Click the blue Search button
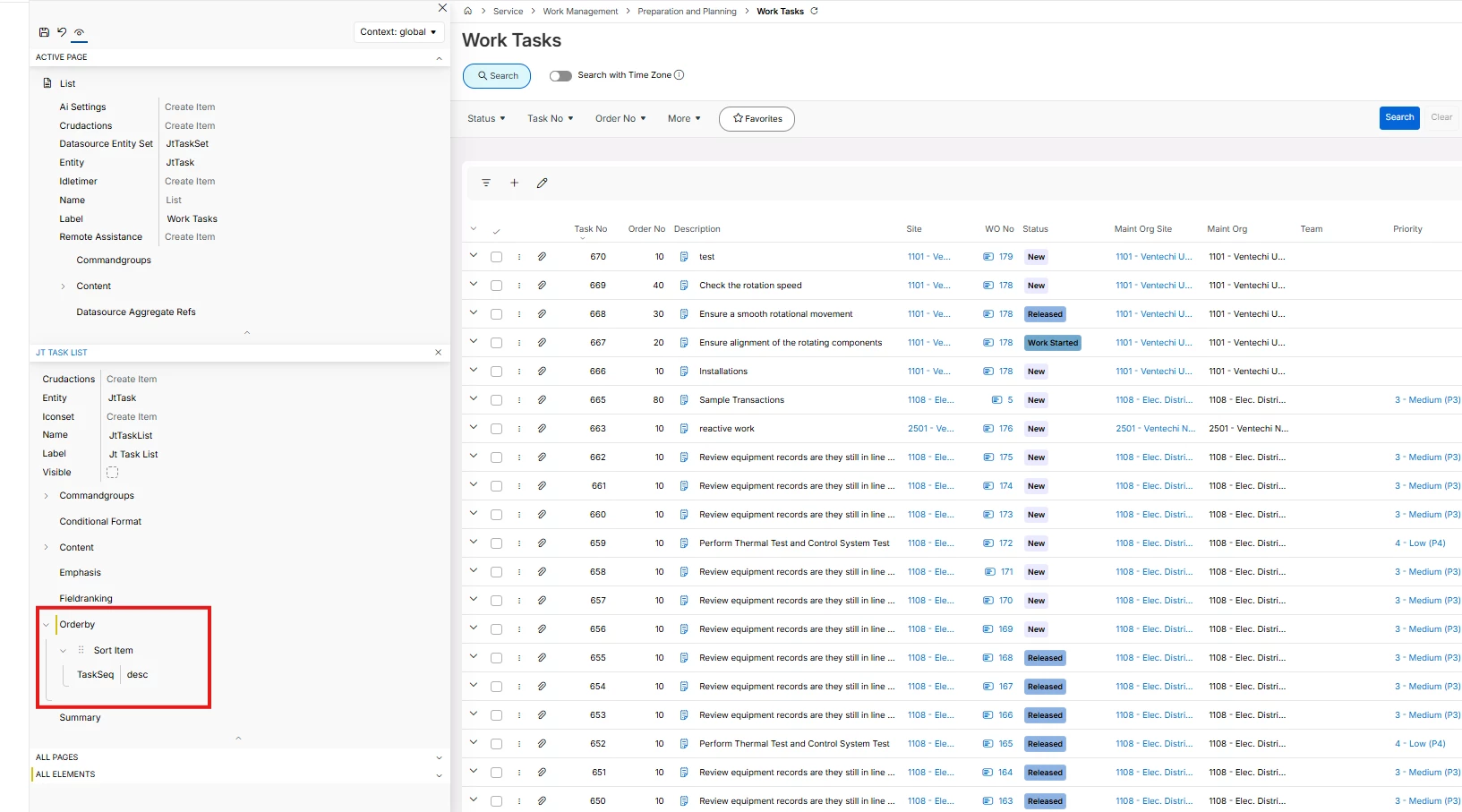The image size is (1462, 812). (1399, 117)
